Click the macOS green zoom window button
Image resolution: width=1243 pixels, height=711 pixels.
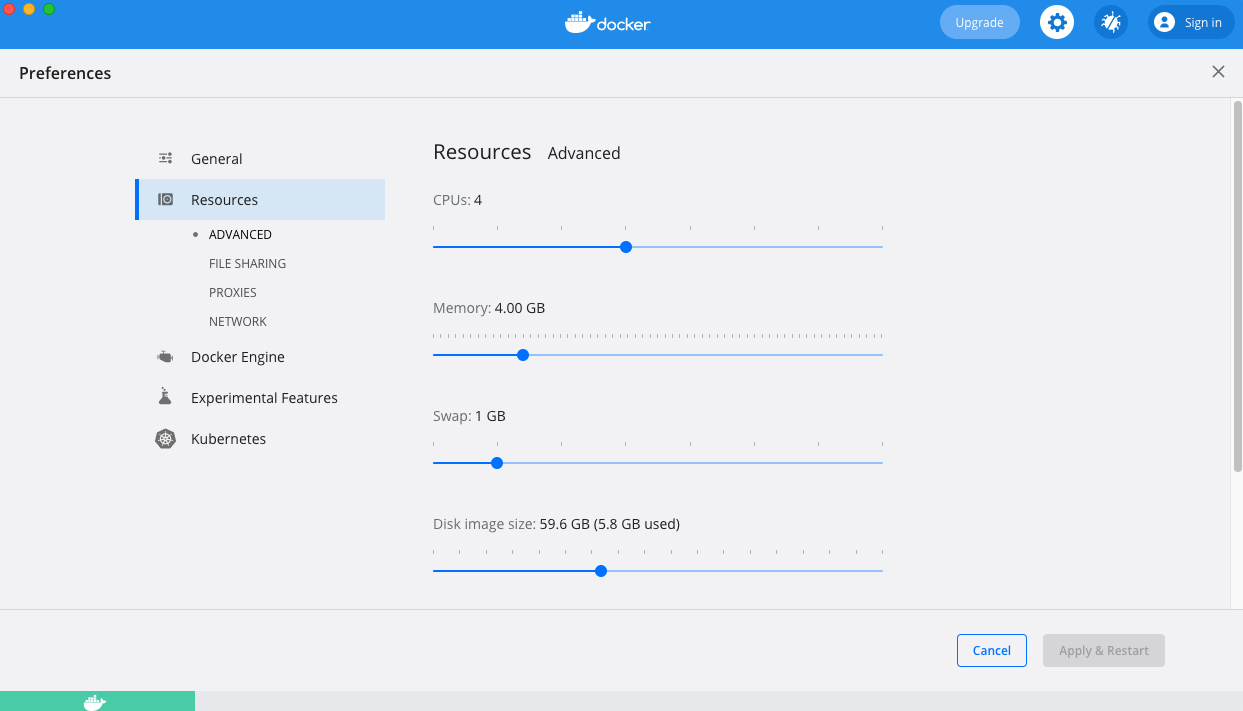point(48,9)
